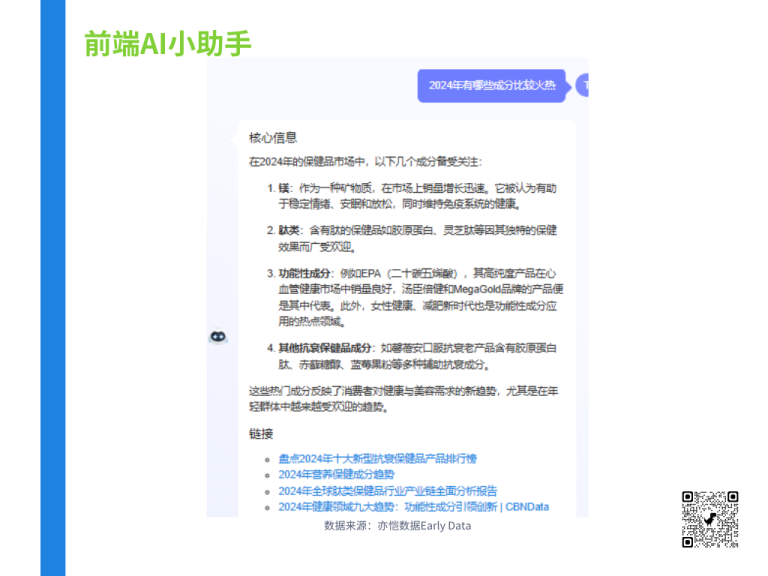Click the 前端AI小助手 slide title
Viewport: 768px width, 576px height.
tap(167, 42)
